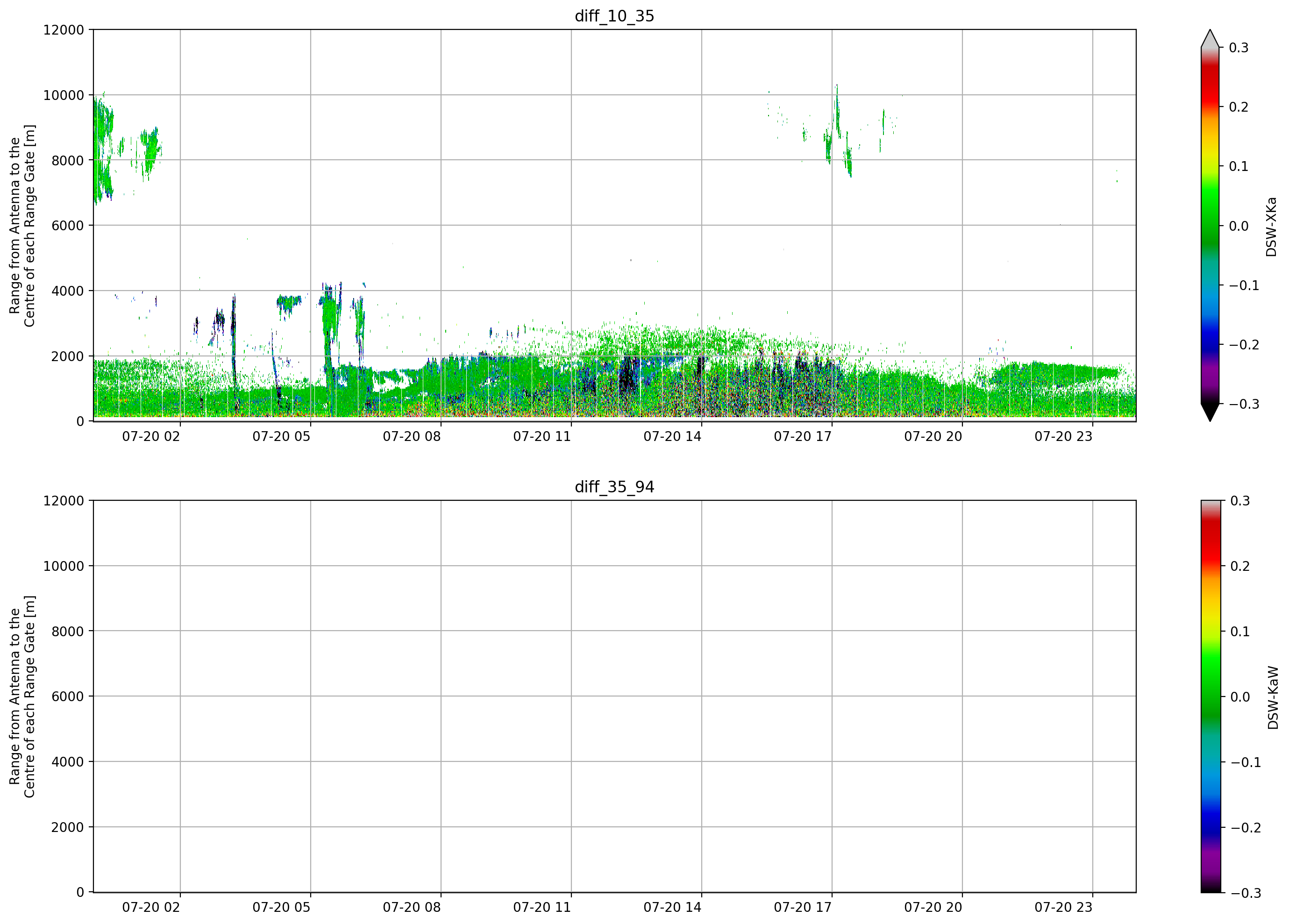This screenshot has height=924, width=1289.
Task: Click the 0.3 tick of the DSW-KaW colorbar
Action: point(1239,501)
